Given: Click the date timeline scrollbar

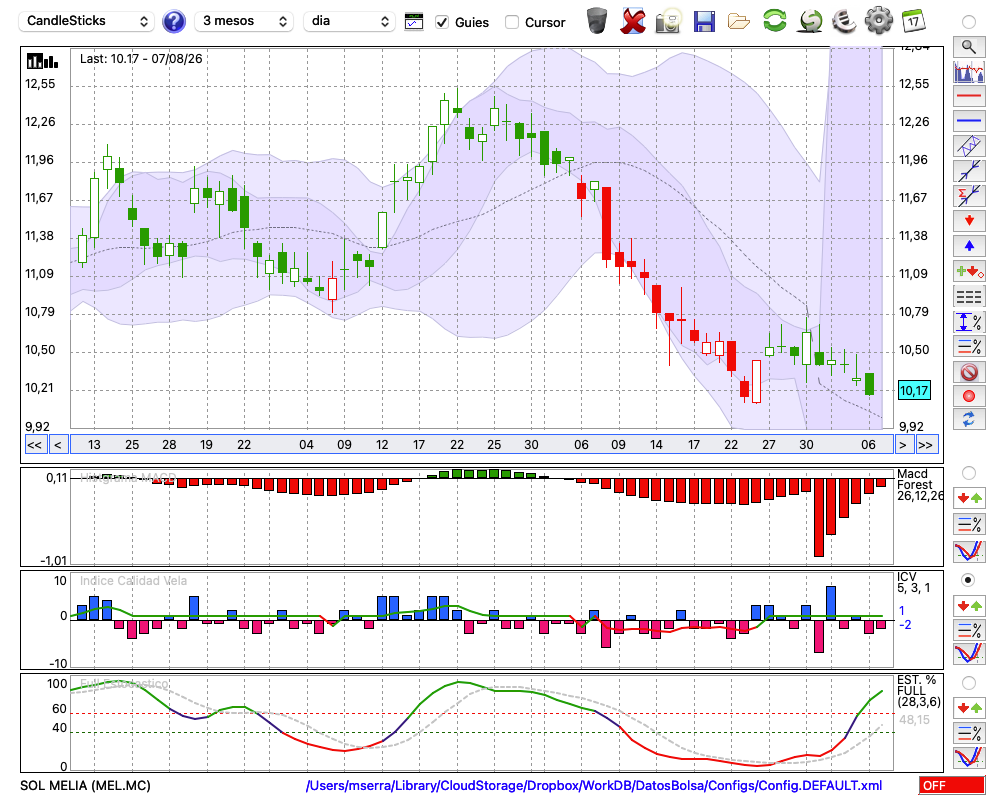Looking at the screenshot, I should pyautogui.click(x=482, y=445).
